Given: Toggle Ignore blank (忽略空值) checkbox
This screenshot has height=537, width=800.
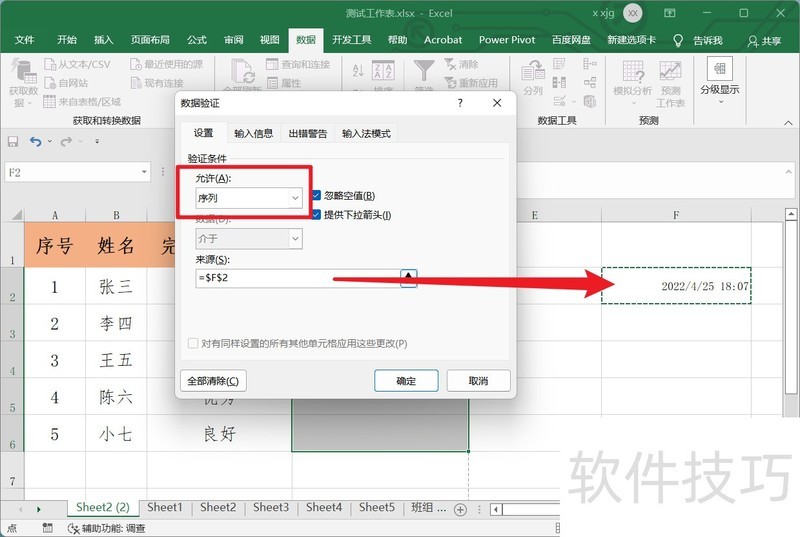Looking at the screenshot, I should tap(316, 195).
